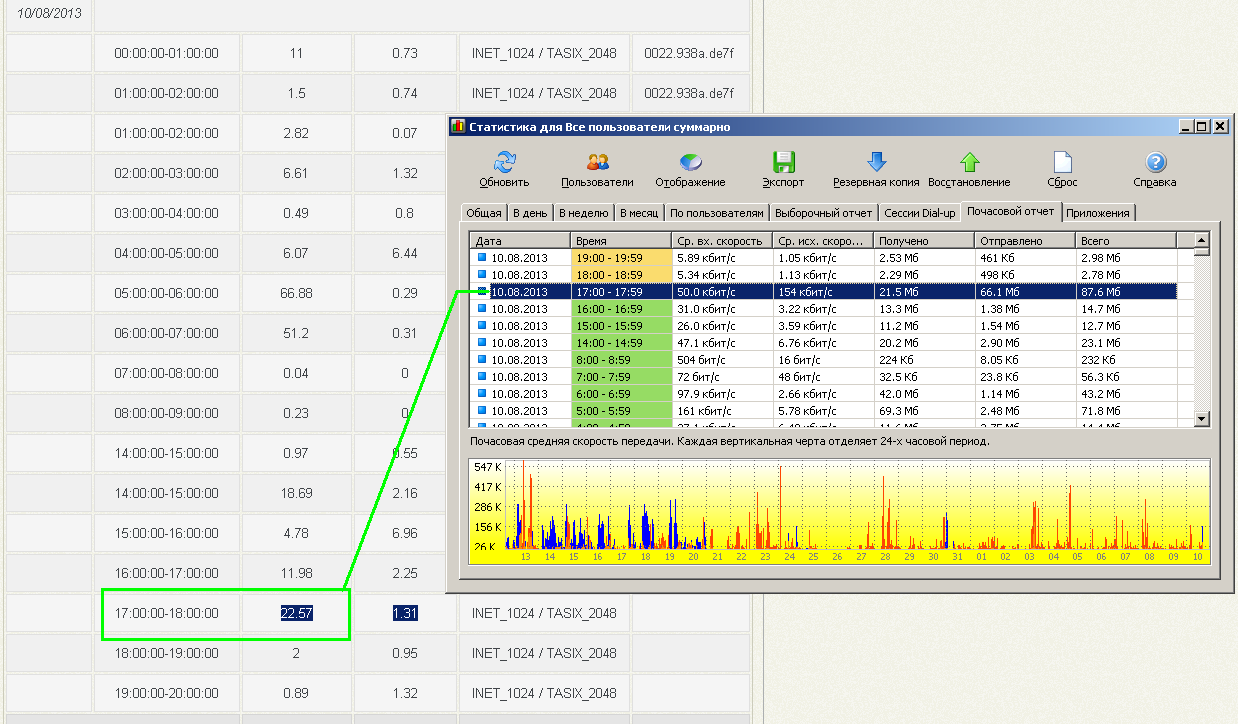Click the Восстановление green arrow icon
The image size is (1238, 724).
click(969, 162)
